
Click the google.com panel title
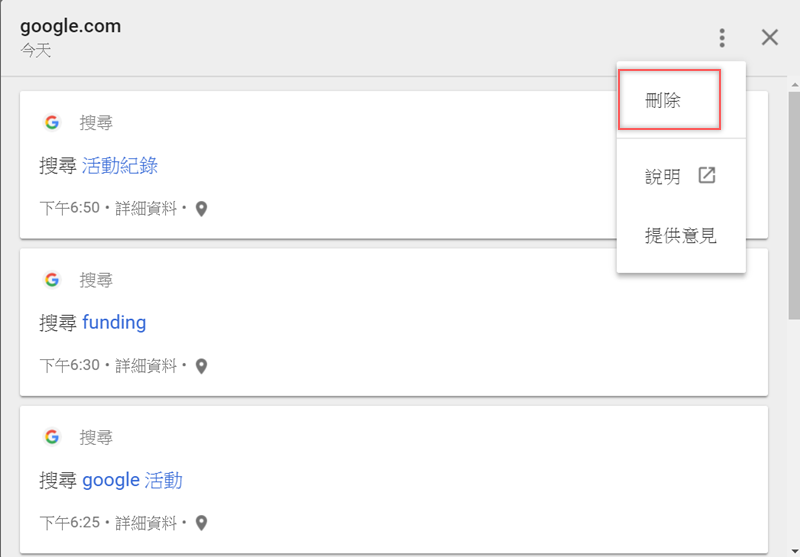(x=70, y=27)
